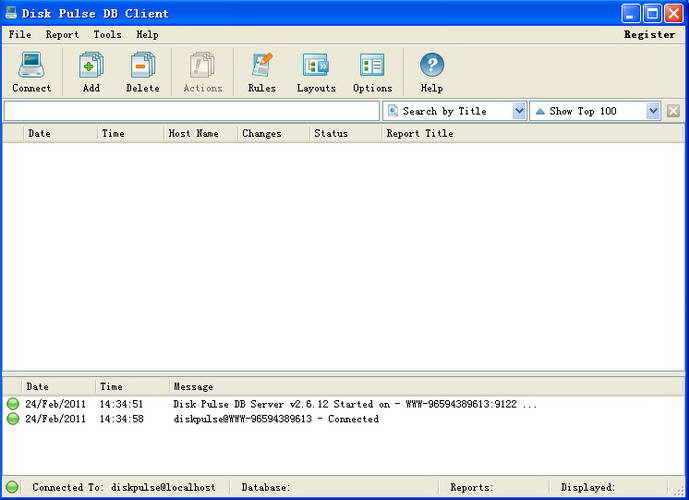The height and width of the screenshot is (500, 689).
Task: Select the 'Disk Pulse DB Server v2.6.12 Started' message
Action: coord(355,404)
